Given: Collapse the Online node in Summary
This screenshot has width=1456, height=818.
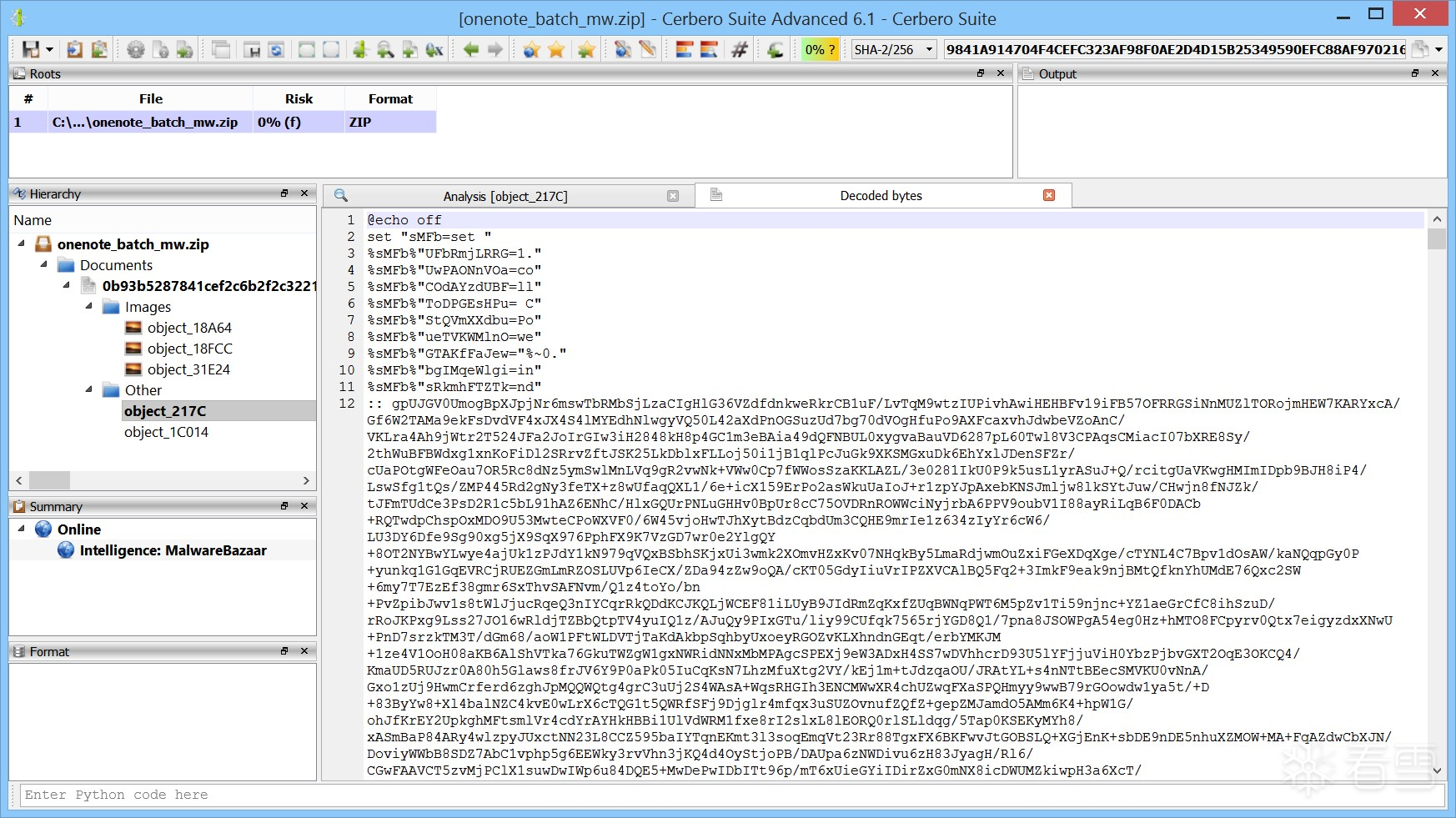Looking at the screenshot, I should click(x=22, y=529).
